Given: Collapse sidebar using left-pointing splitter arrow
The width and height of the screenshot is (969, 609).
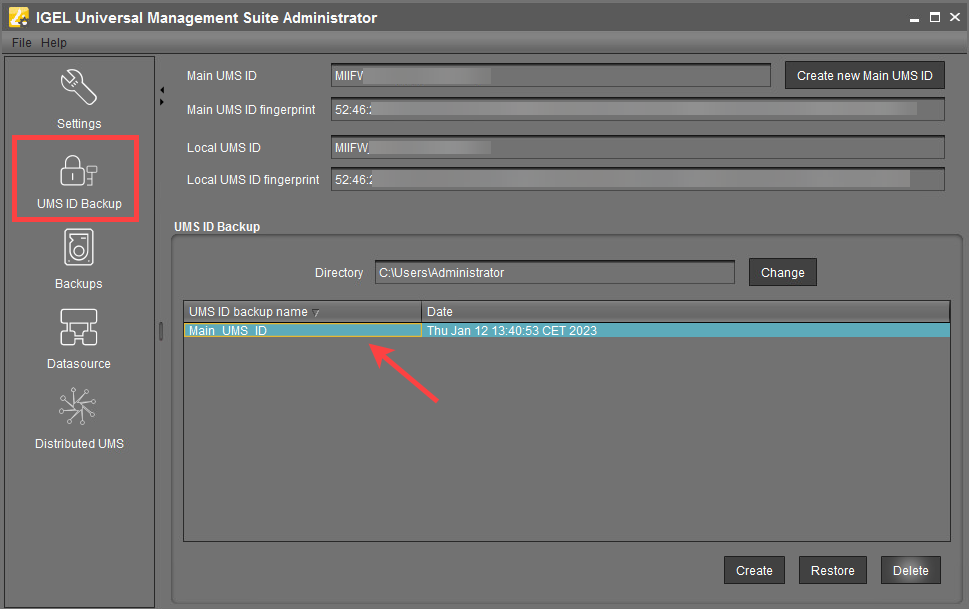Looking at the screenshot, I should [162, 90].
